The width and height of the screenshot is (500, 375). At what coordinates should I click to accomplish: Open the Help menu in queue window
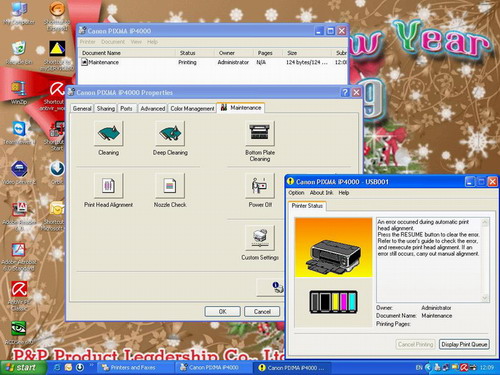[x=152, y=42]
